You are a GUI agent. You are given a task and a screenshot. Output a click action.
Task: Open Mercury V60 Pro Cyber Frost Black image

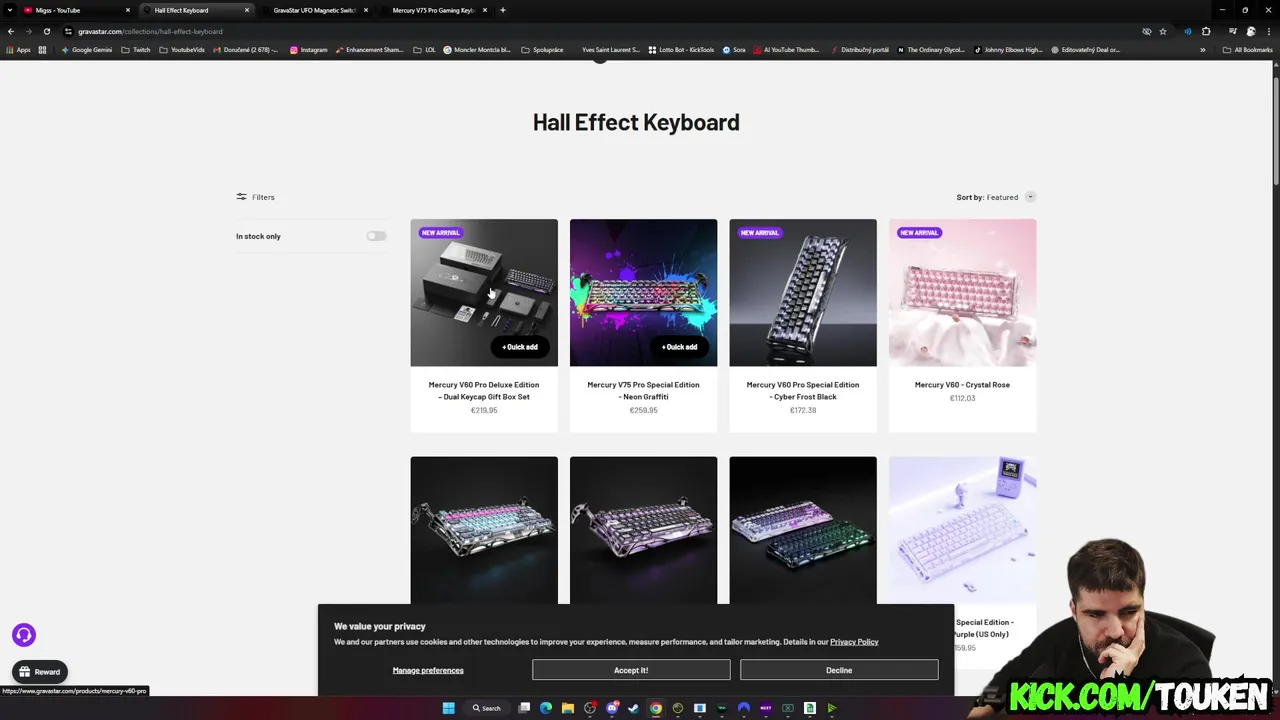tap(803, 292)
